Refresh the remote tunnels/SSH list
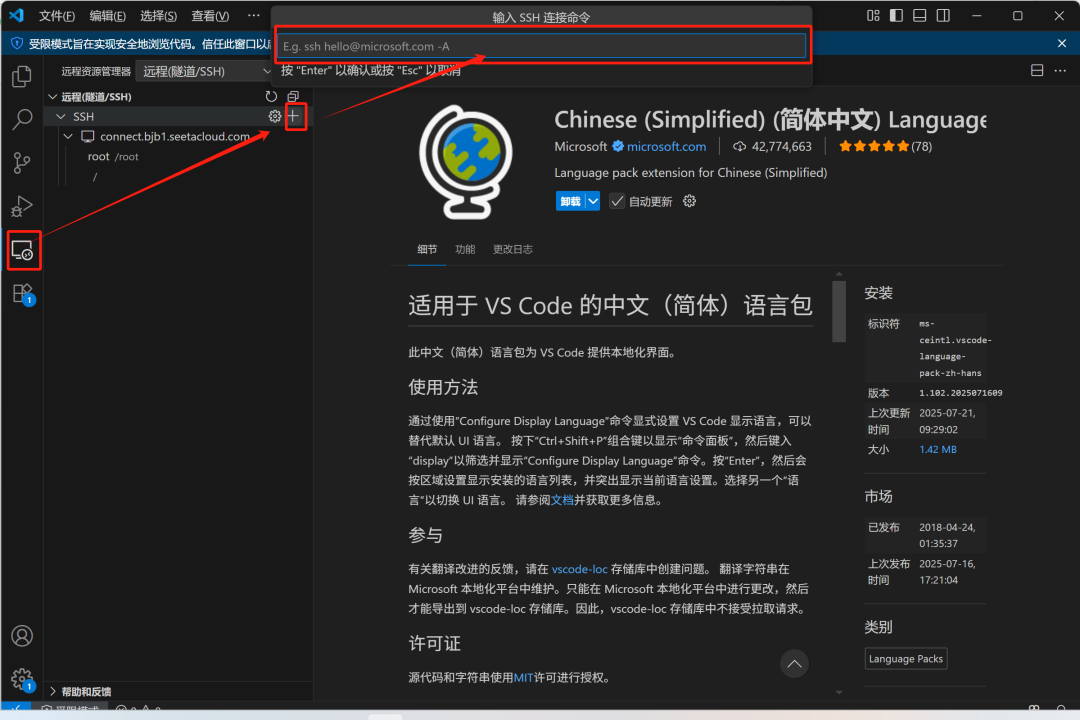Screen dimensions: 1080x720 tap(271, 96)
